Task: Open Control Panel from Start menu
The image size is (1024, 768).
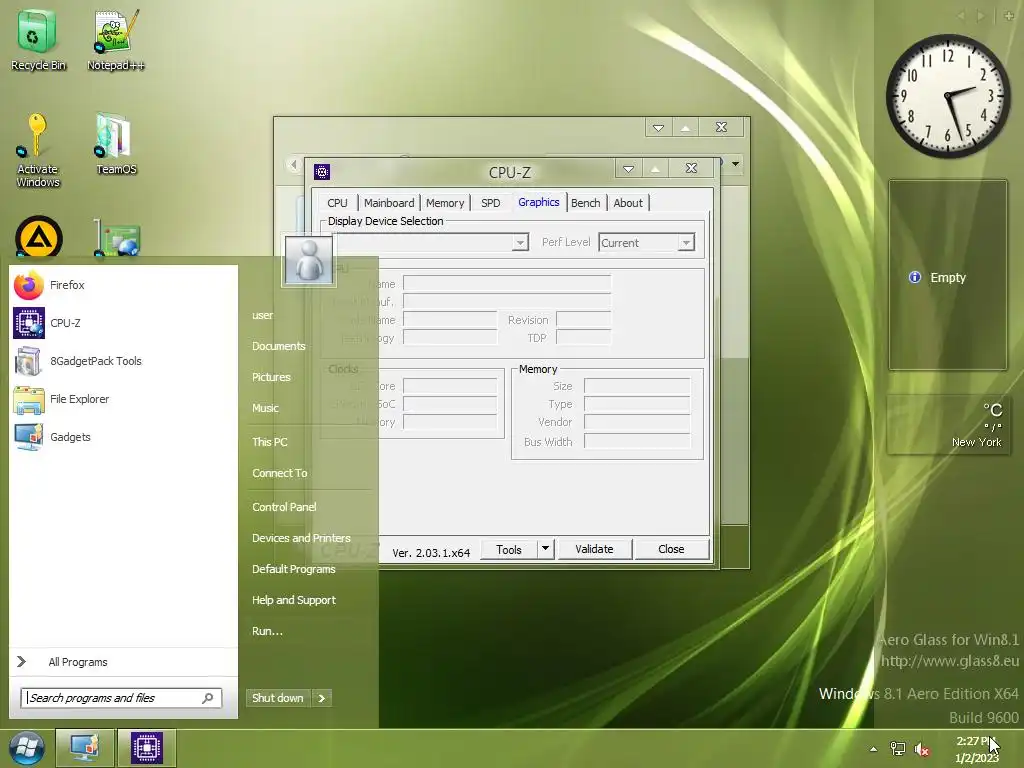Action: click(x=284, y=507)
